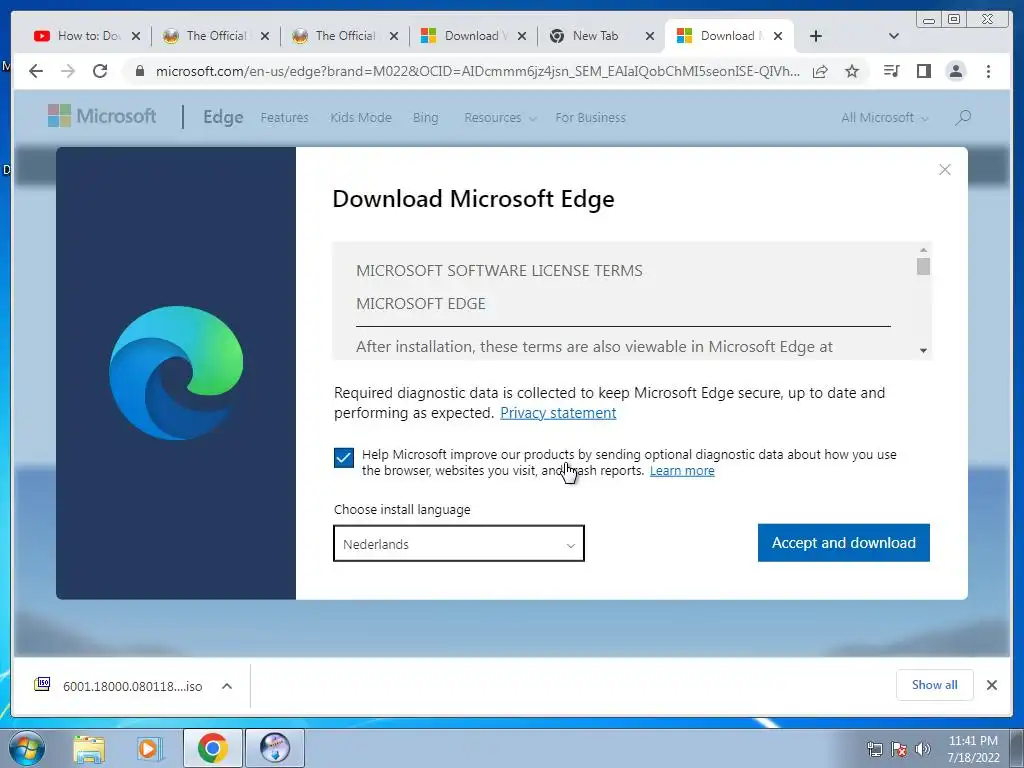This screenshot has height=768, width=1024.
Task: Open Bing navigation item
Action: click(x=425, y=118)
